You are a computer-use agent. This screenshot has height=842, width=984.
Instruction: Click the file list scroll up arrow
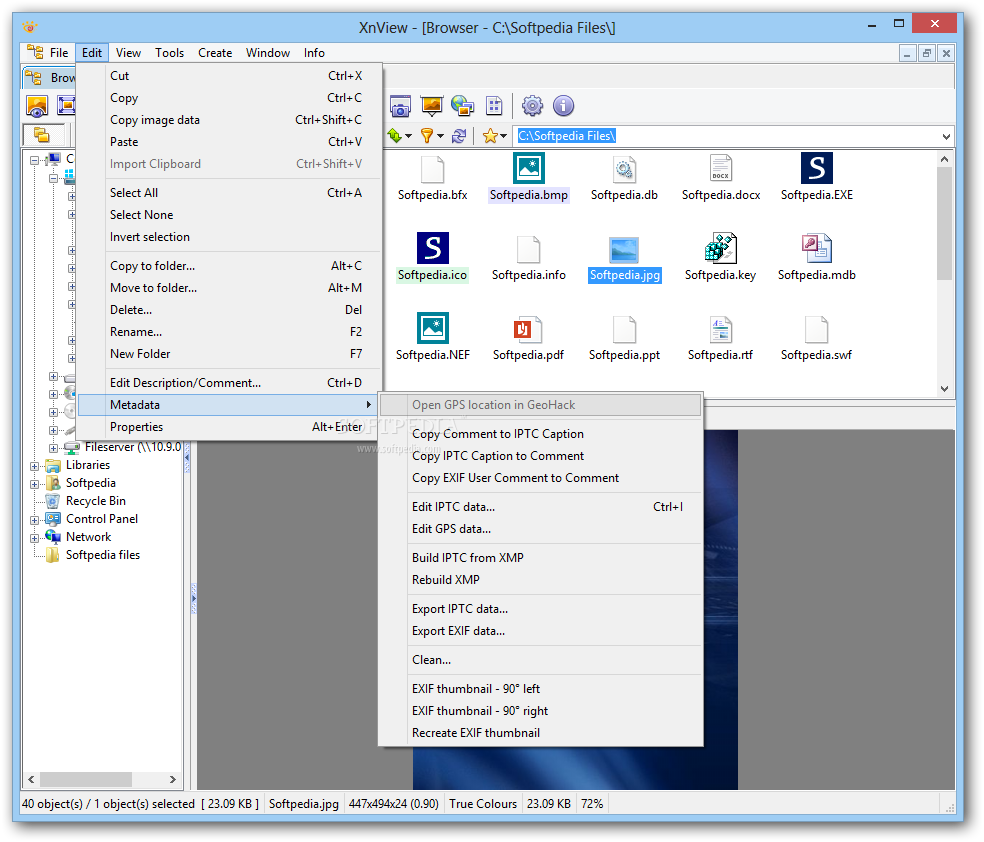click(x=944, y=159)
